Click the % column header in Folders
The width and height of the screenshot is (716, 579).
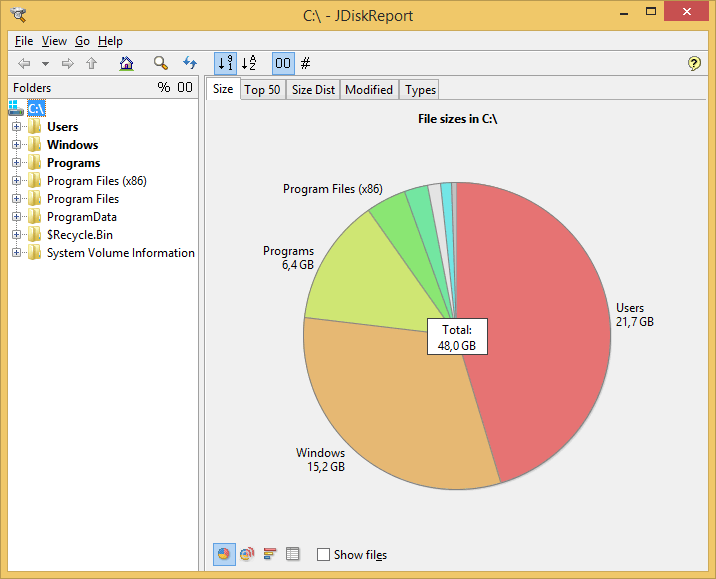[x=163, y=87]
